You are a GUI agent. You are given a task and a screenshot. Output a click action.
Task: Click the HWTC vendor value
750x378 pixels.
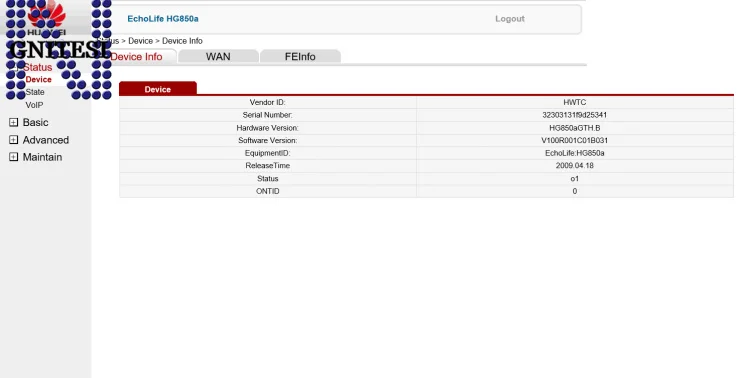click(574, 102)
